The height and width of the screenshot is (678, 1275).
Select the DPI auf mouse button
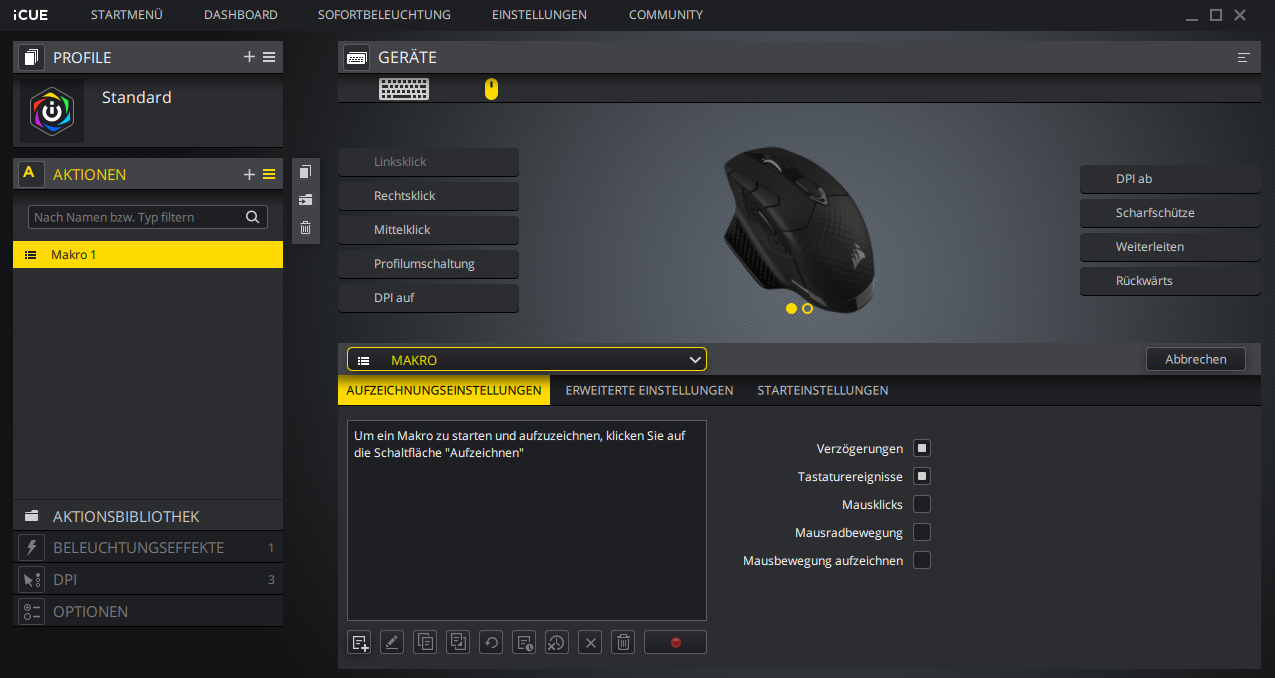428,298
